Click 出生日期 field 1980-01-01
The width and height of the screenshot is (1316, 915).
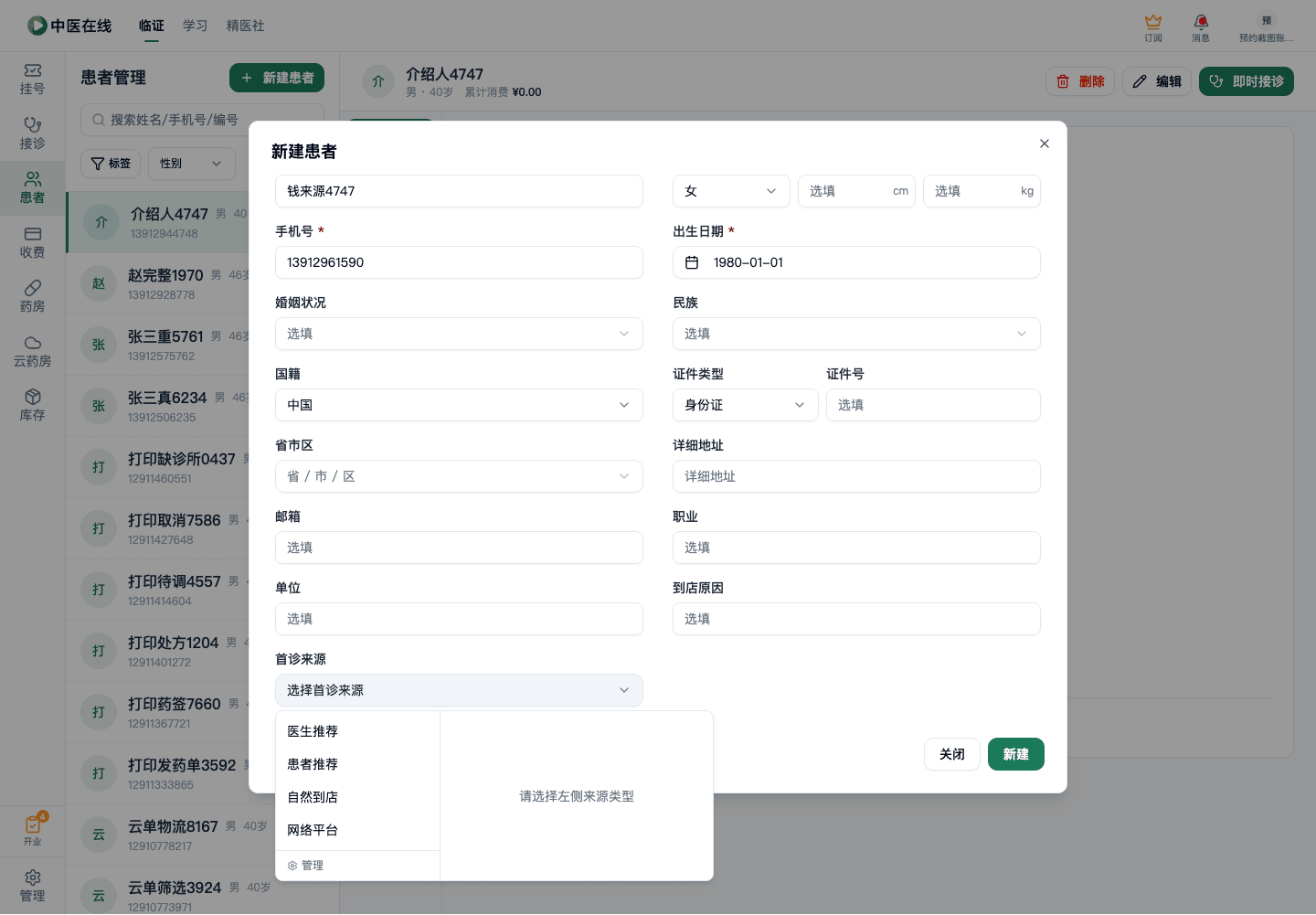856,262
